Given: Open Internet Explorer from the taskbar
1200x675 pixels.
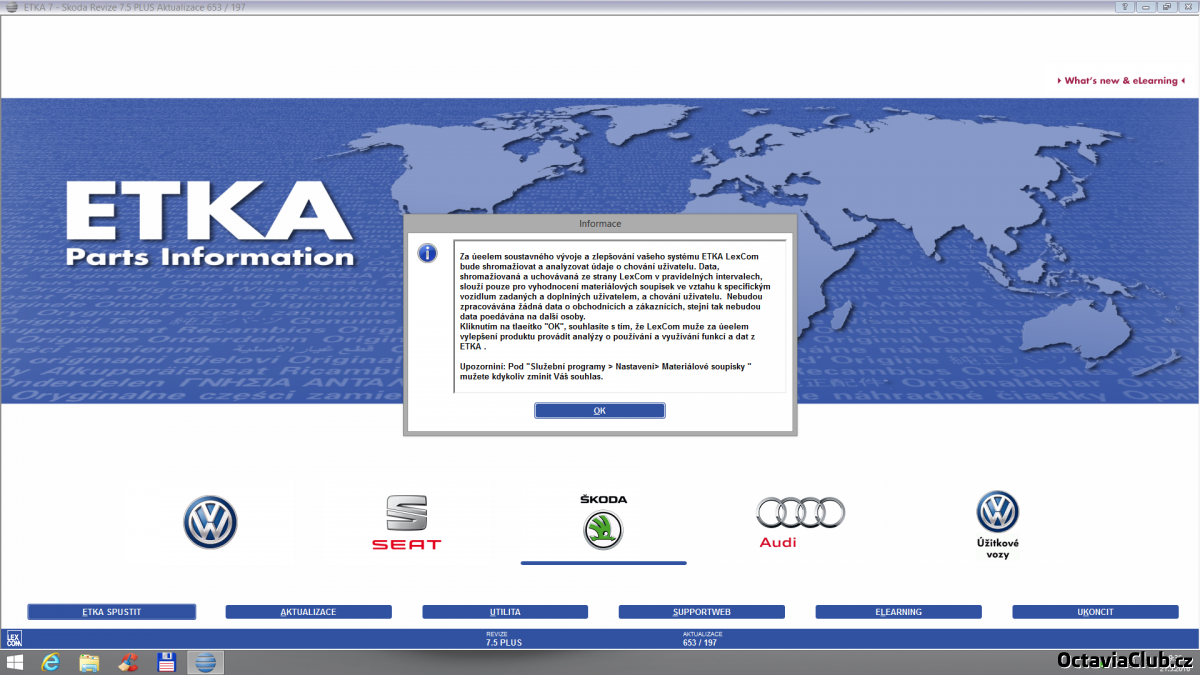Looking at the screenshot, I should [x=50, y=662].
